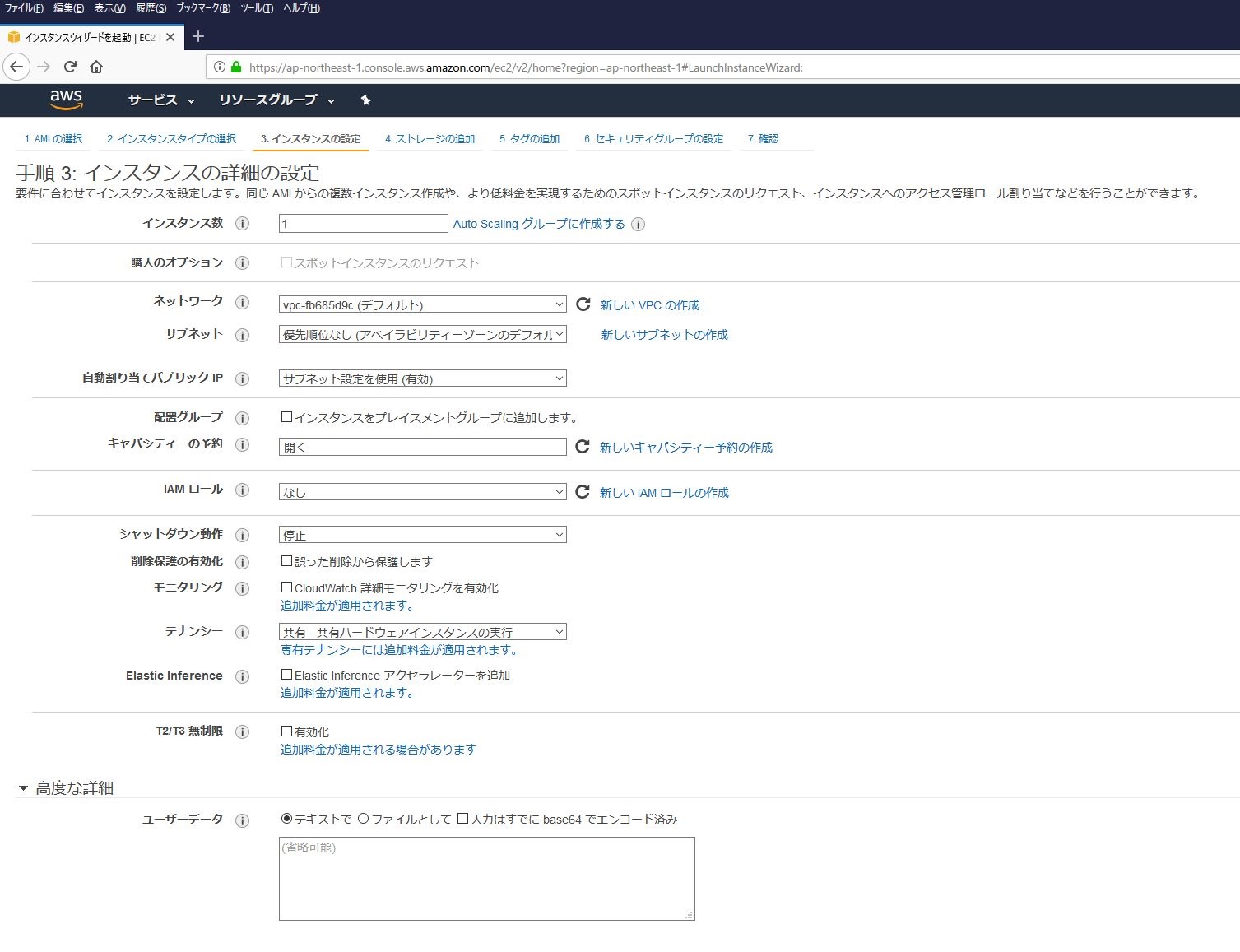
Task: Click the pin icon in the top navigation bar
Action: 365,100
